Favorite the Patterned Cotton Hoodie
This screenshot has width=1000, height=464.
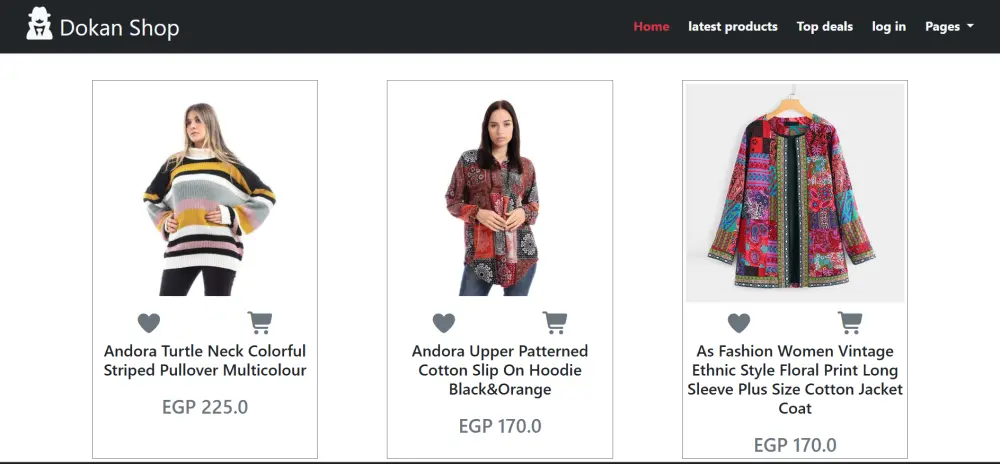(444, 323)
